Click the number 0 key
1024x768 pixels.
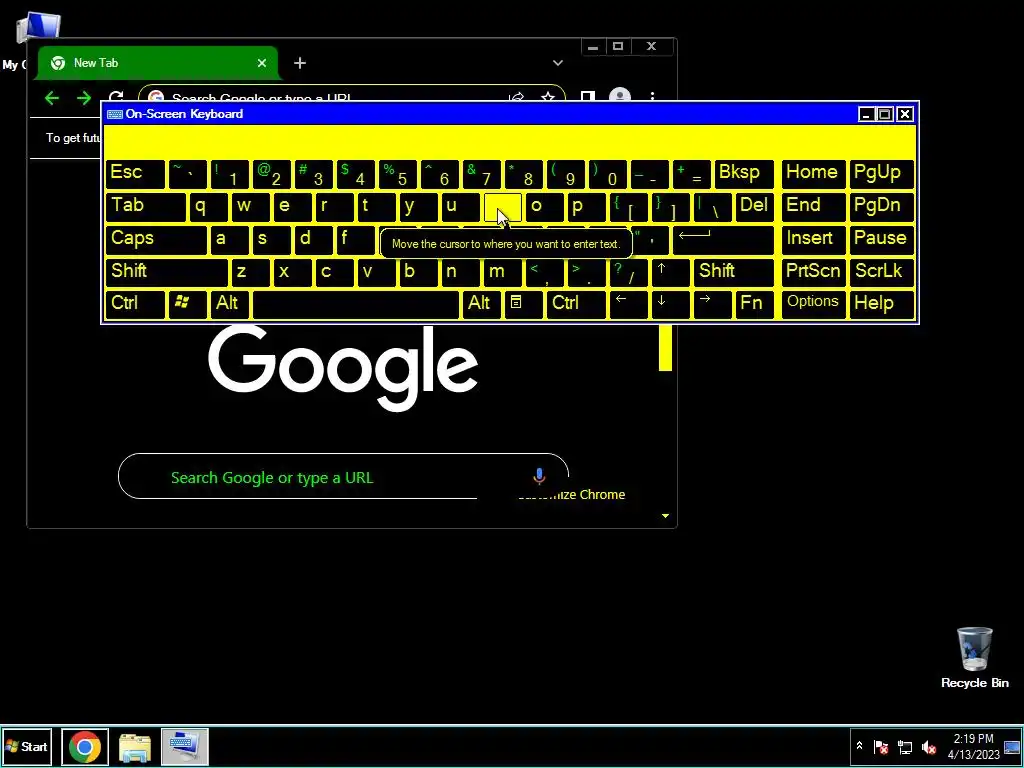click(608, 173)
